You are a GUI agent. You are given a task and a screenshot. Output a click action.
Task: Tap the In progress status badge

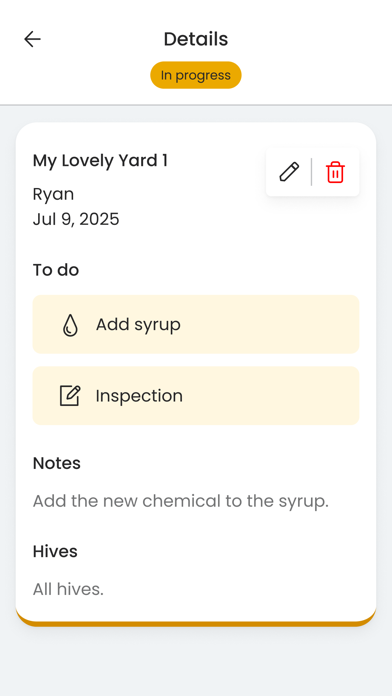[196, 75]
